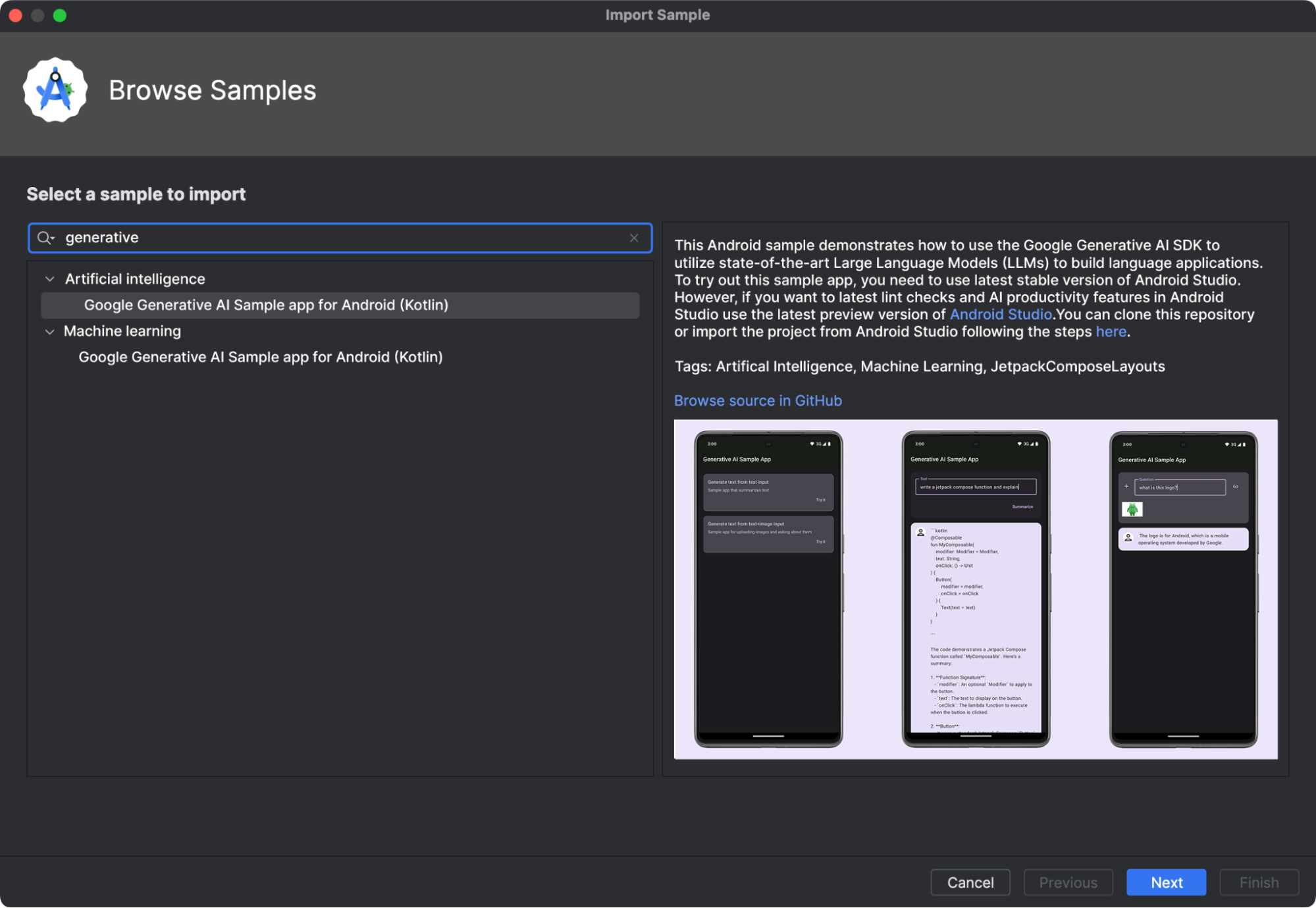Open Browse source in GitHub link
This screenshot has height=908, width=1316.
point(758,400)
